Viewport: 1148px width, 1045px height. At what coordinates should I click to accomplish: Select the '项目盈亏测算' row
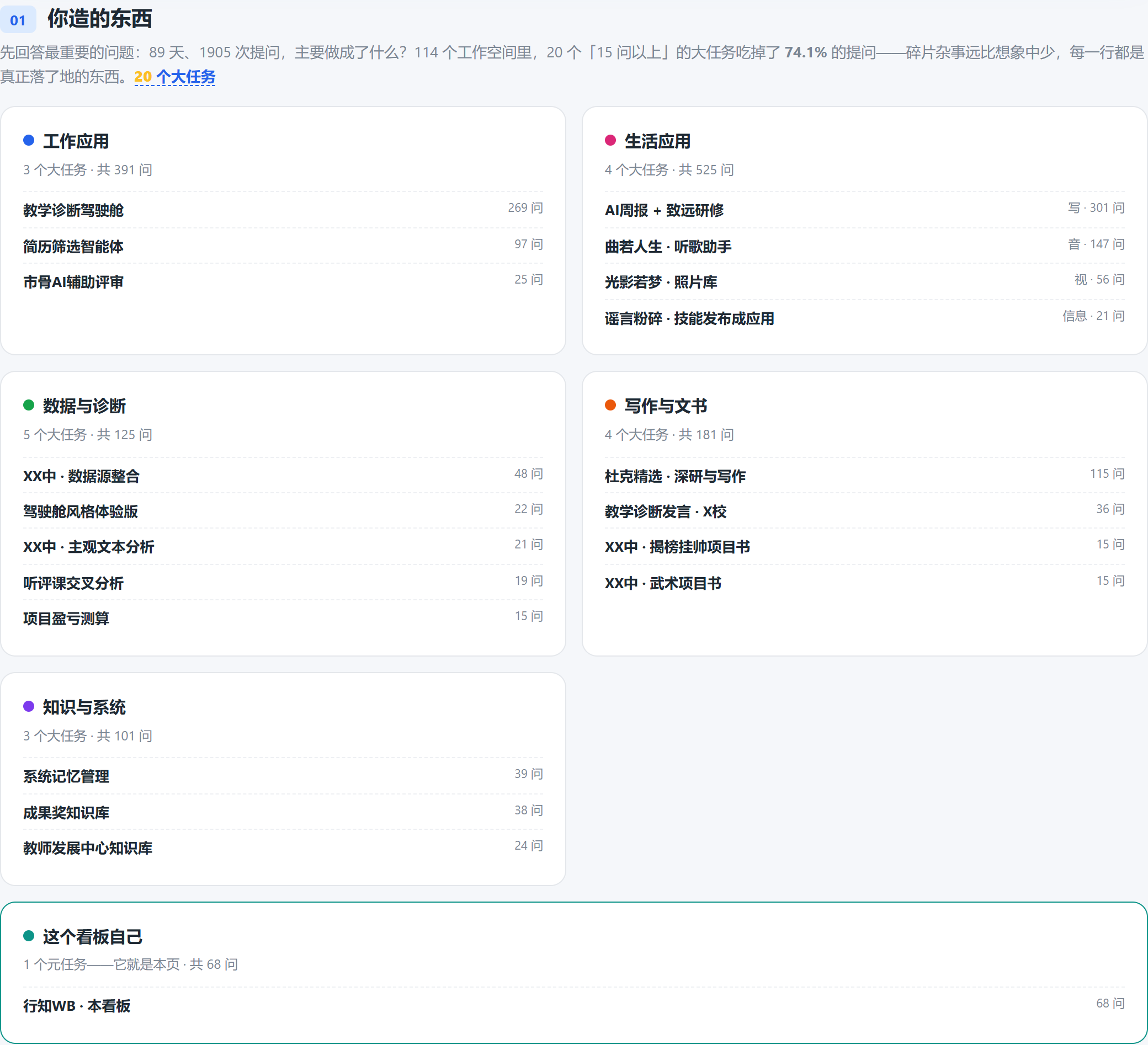click(283, 618)
